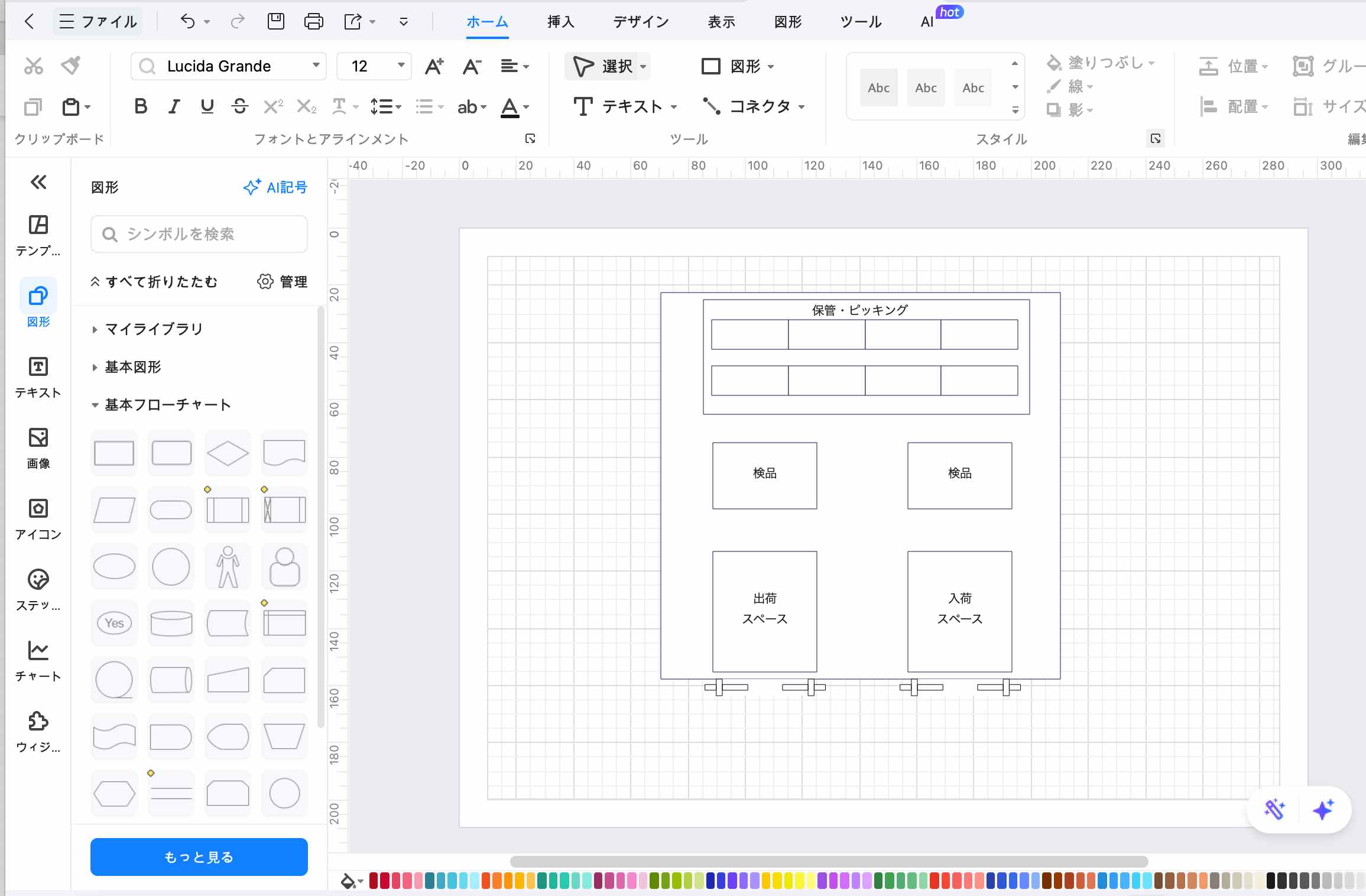Open the ツール tab
The width and height of the screenshot is (1366, 896).
(861, 22)
